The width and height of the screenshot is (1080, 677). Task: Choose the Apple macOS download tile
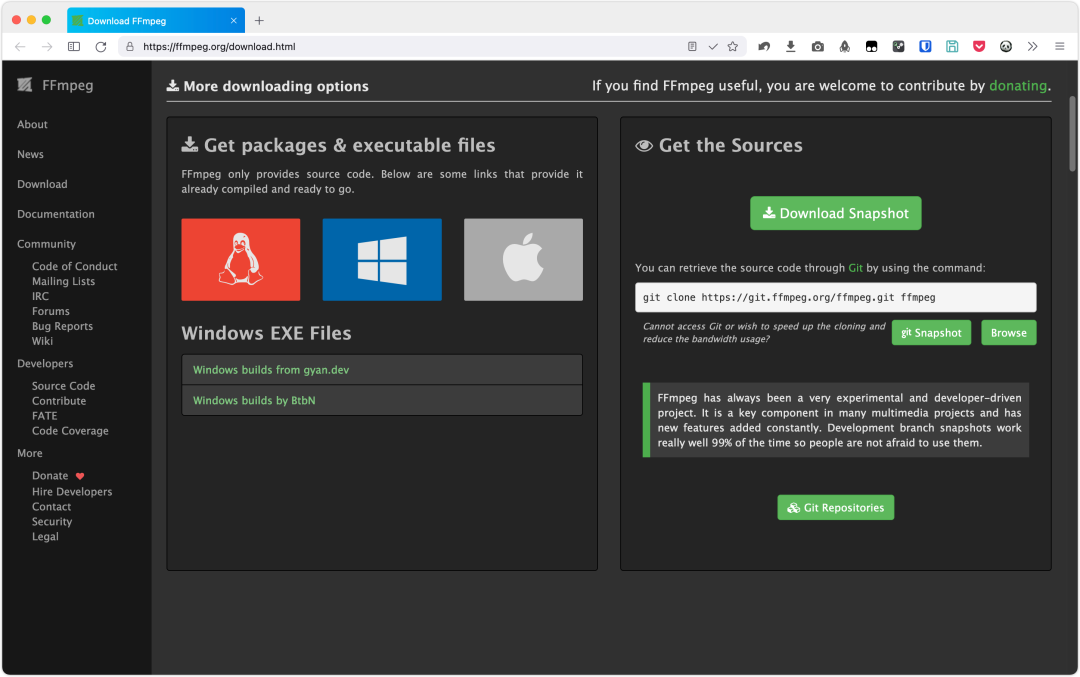point(523,260)
